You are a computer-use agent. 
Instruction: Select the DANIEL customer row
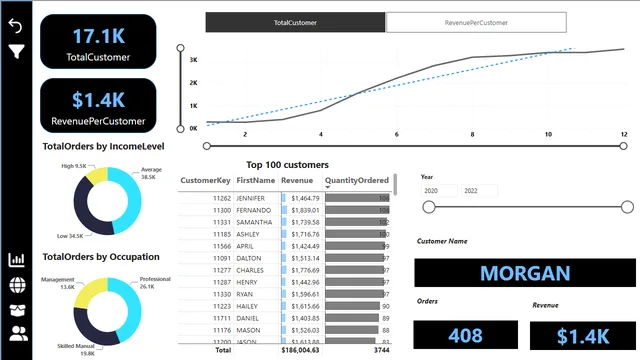(x=284, y=318)
